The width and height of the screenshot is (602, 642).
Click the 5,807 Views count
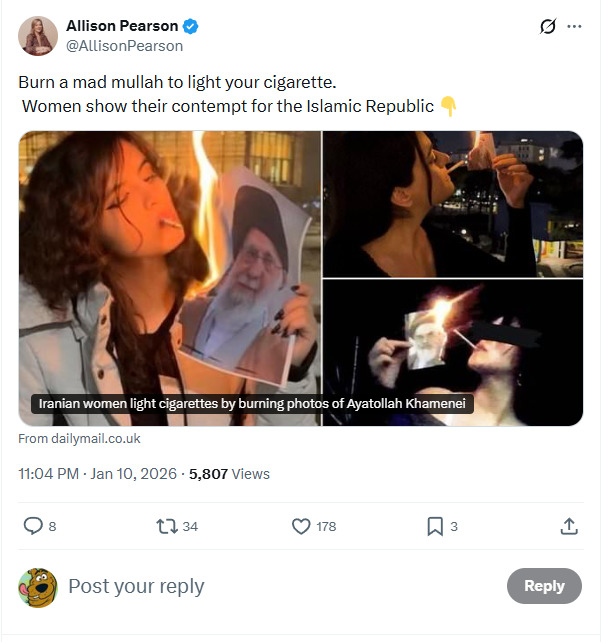click(x=229, y=474)
